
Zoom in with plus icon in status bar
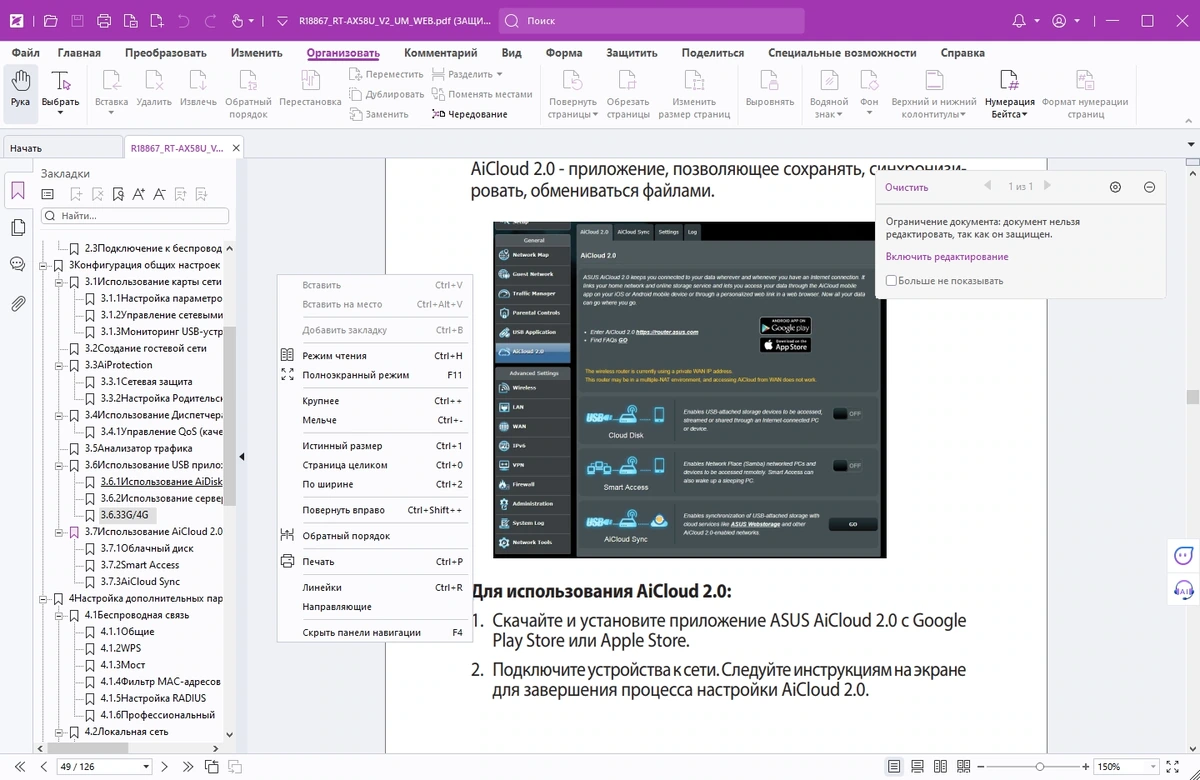tap(1085, 767)
